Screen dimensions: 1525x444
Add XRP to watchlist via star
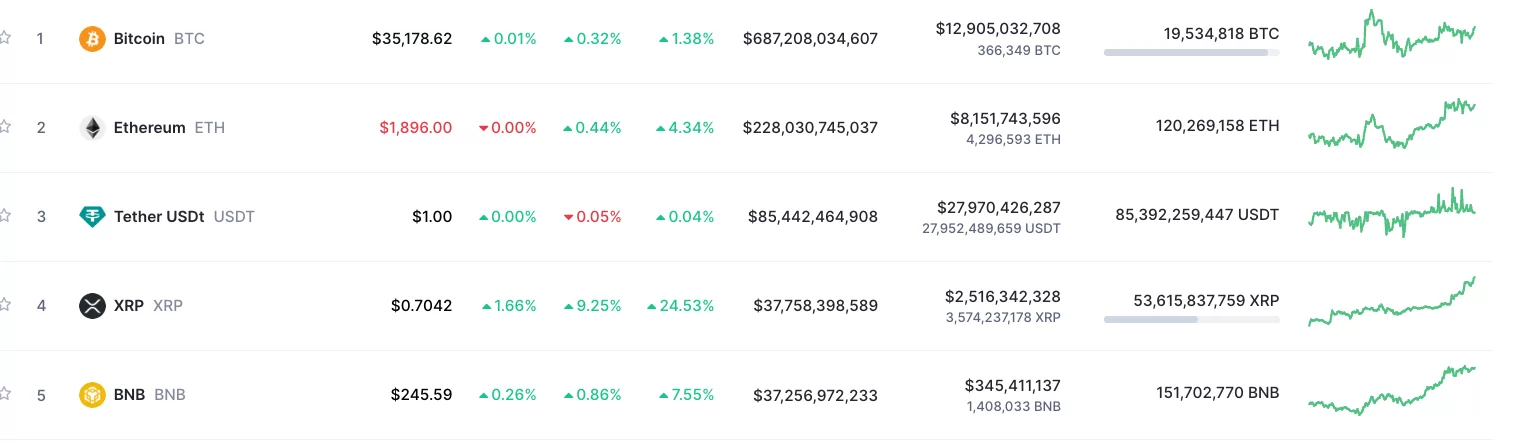[x=5, y=305]
